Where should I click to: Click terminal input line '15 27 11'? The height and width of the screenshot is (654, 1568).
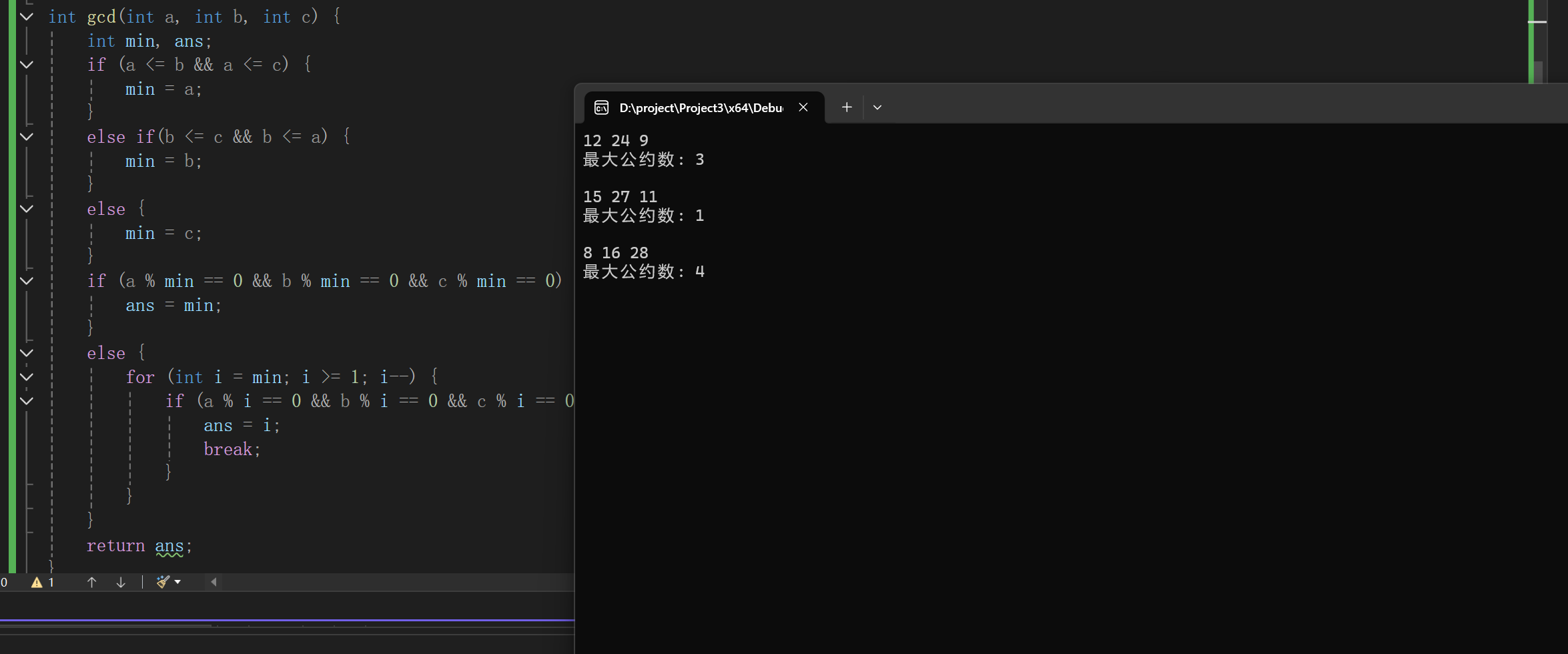[x=621, y=197]
